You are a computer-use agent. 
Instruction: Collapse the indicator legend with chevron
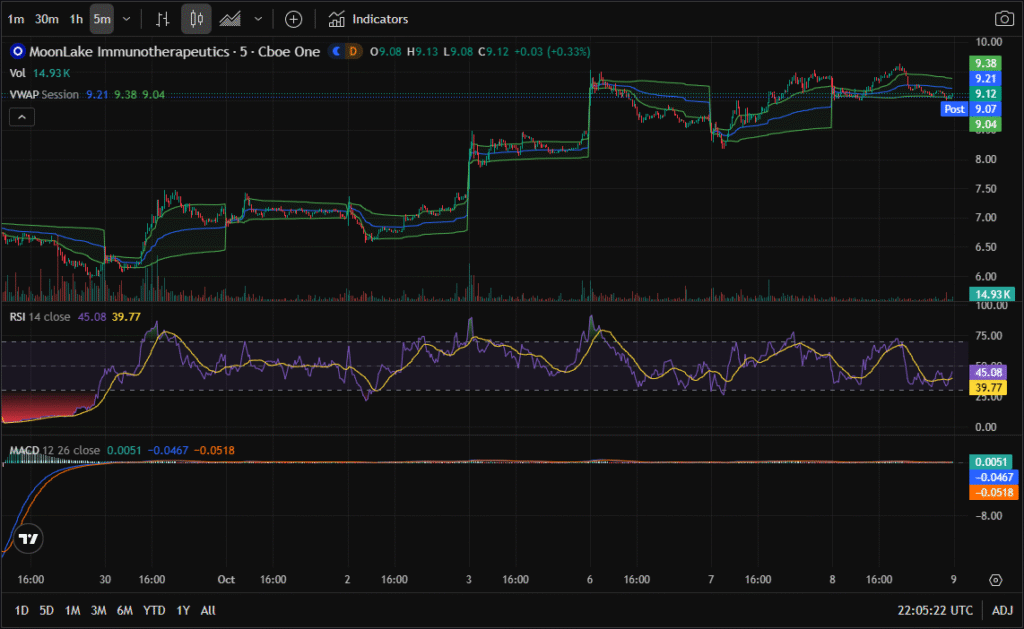pos(22,117)
